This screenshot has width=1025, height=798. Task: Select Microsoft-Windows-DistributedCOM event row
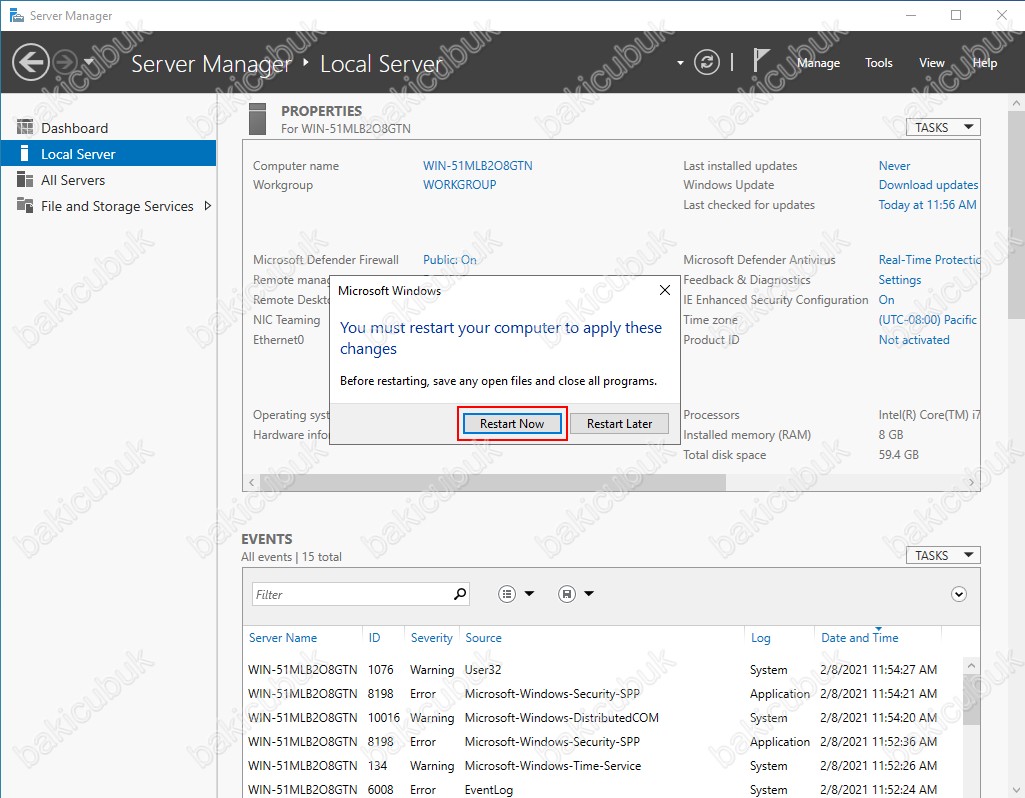point(602,718)
